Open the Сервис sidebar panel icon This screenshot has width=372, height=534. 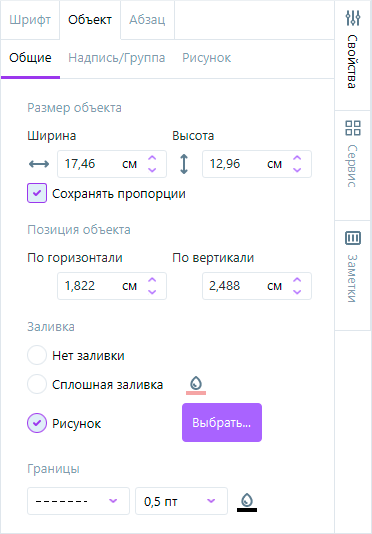(x=353, y=128)
